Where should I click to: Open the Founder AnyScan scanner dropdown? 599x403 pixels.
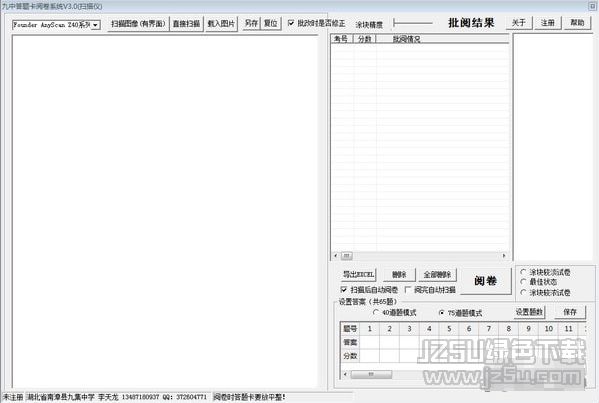tap(95, 25)
